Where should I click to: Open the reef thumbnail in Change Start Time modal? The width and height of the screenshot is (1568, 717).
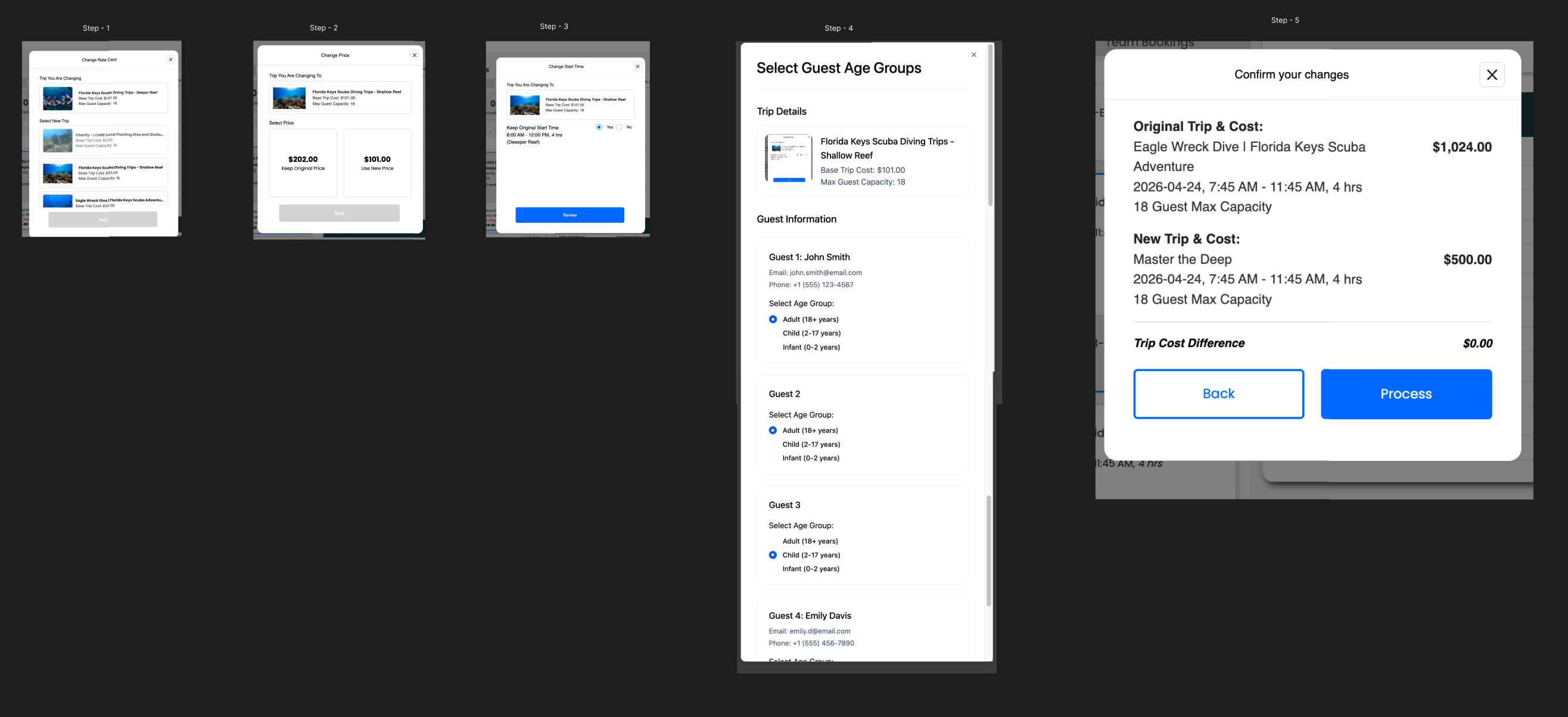(525, 105)
